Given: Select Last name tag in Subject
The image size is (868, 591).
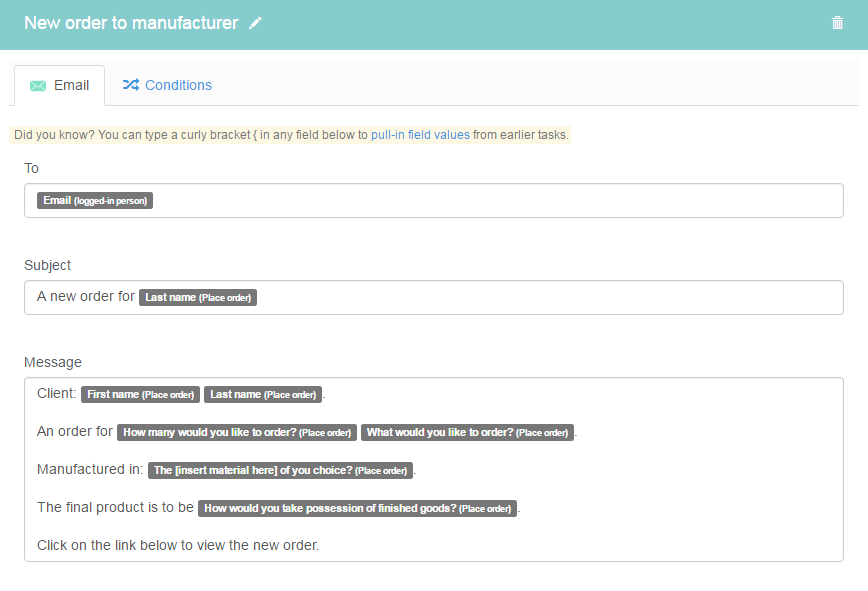Looking at the screenshot, I should 198,298.
